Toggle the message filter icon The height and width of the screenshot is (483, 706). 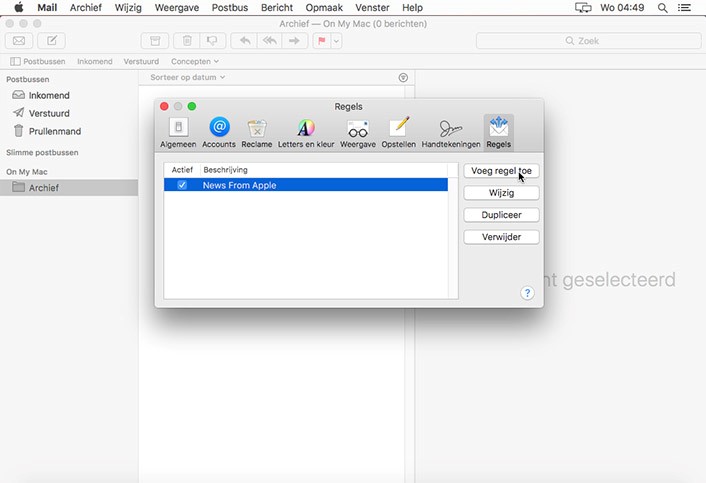(403, 77)
